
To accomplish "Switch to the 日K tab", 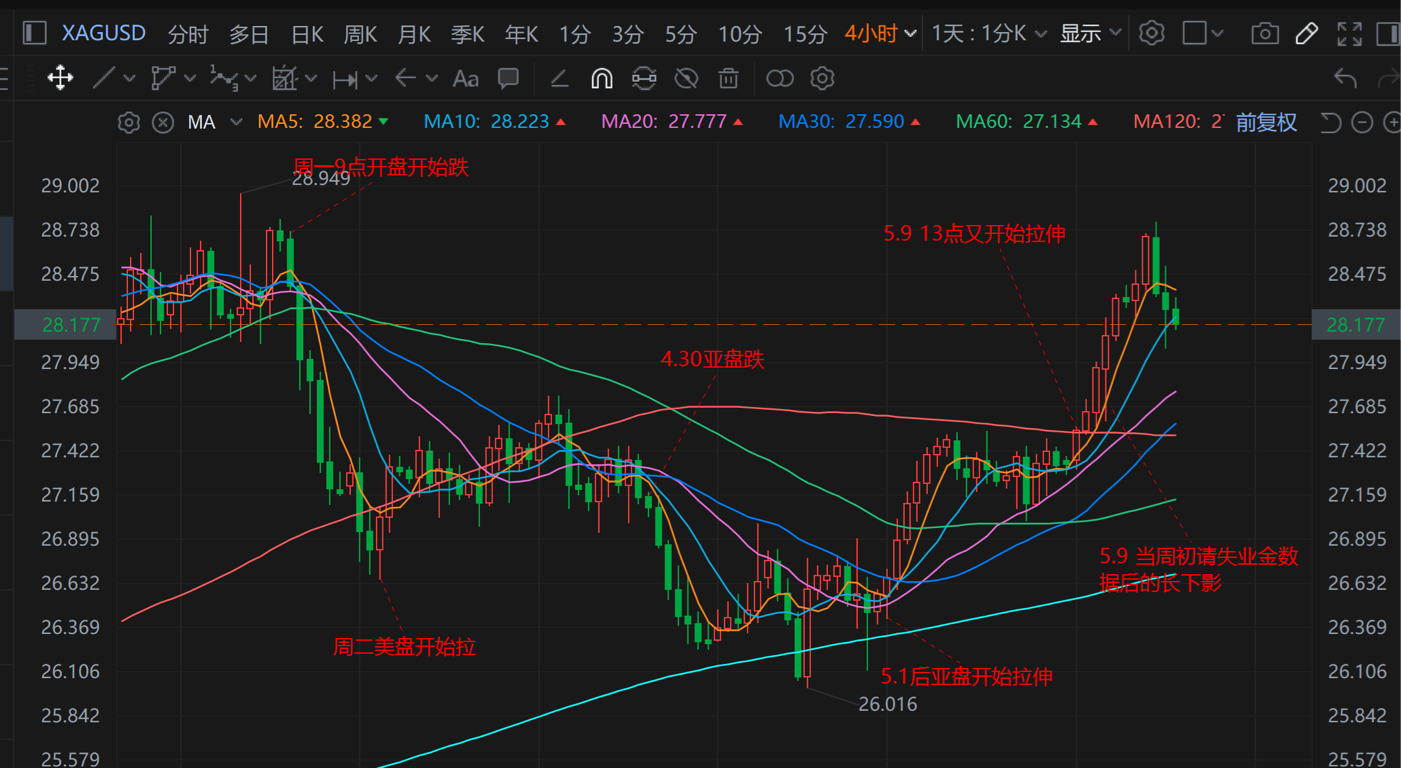I will click(306, 33).
